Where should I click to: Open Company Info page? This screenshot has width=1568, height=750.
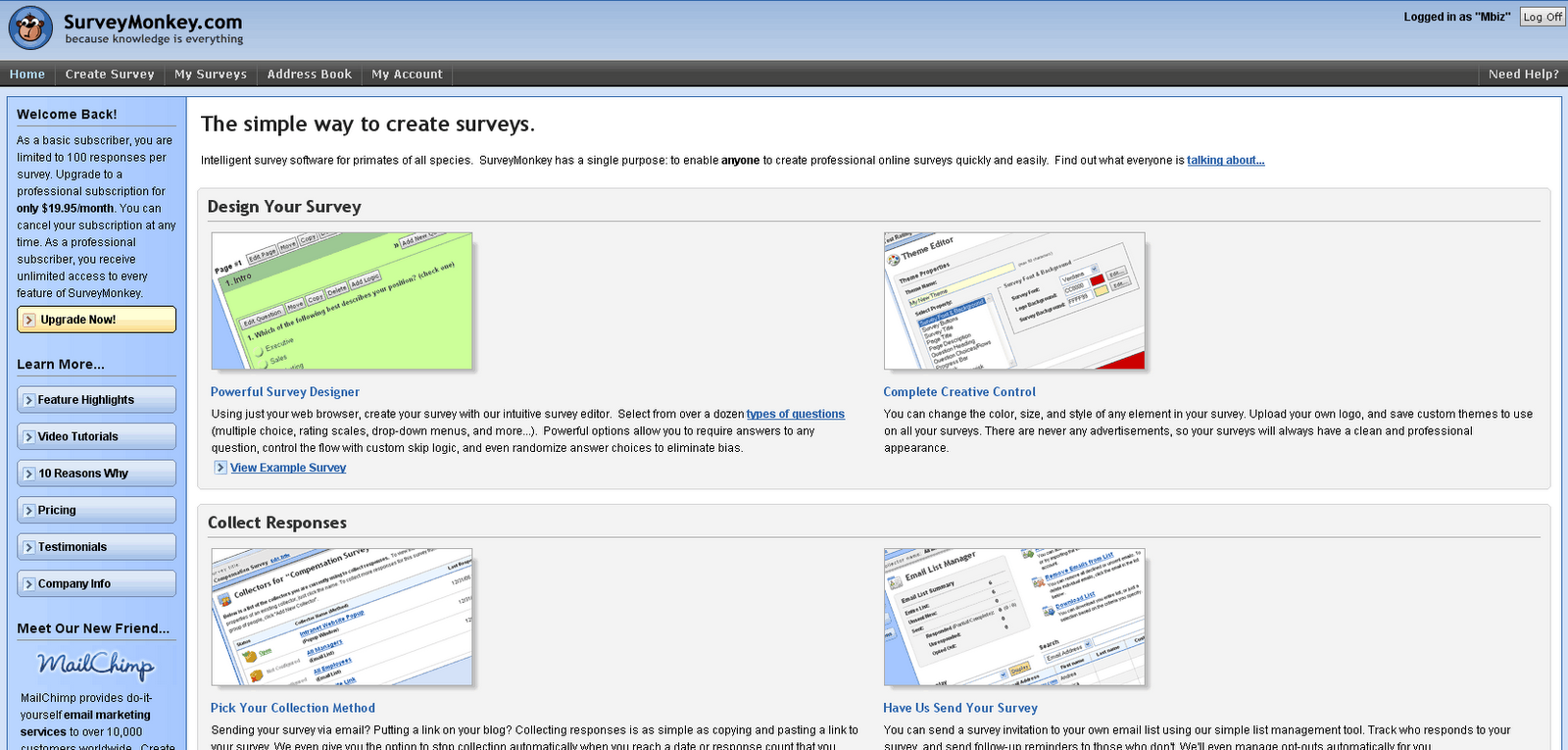pos(96,584)
